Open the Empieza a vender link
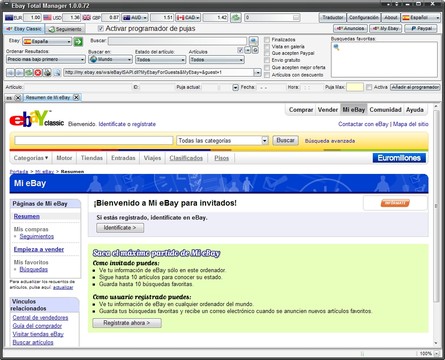Image resolution: width=445 pixels, height=360 pixels. point(39,249)
